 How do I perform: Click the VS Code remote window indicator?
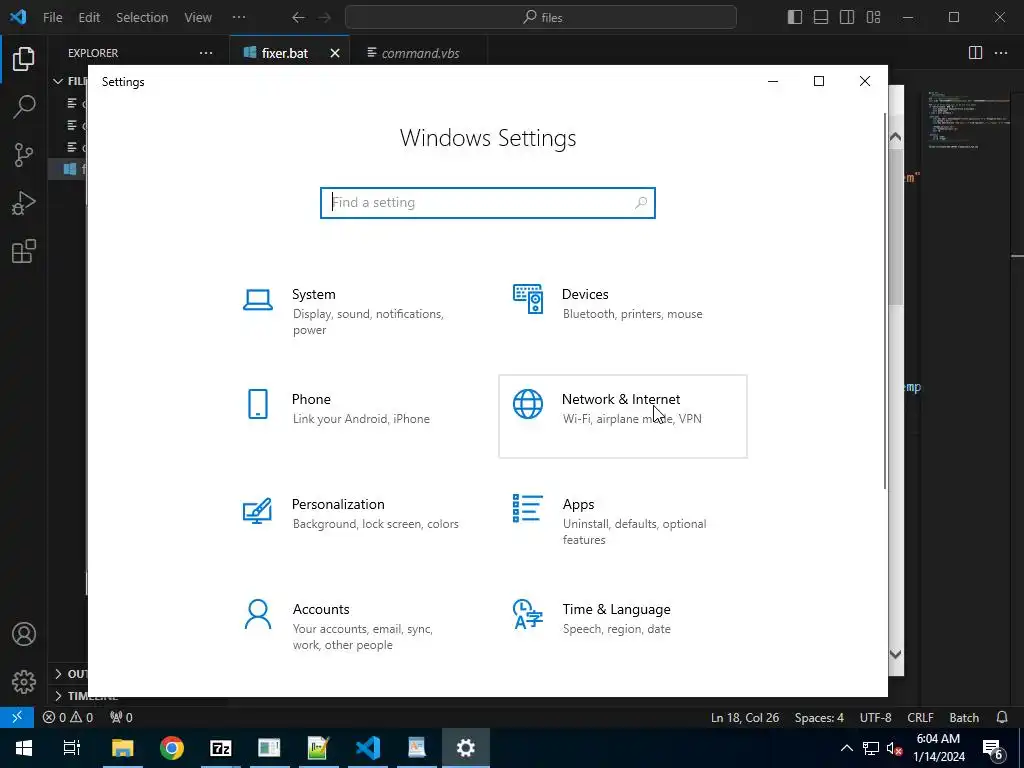point(17,717)
